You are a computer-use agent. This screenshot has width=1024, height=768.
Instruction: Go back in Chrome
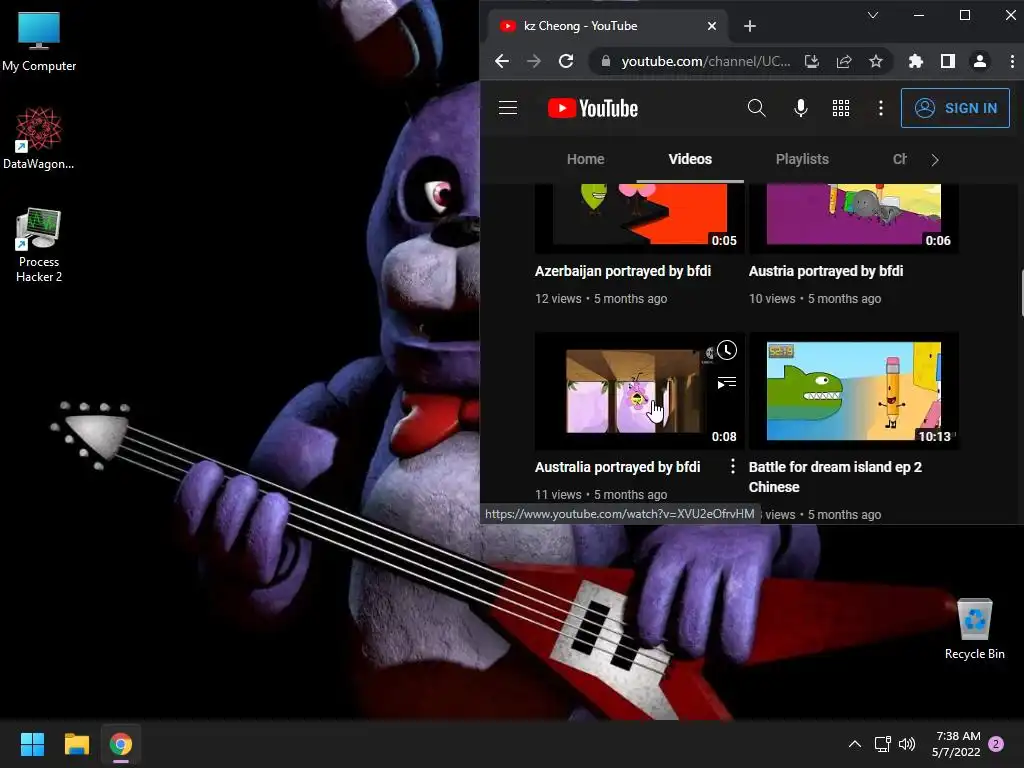pos(502,61)
